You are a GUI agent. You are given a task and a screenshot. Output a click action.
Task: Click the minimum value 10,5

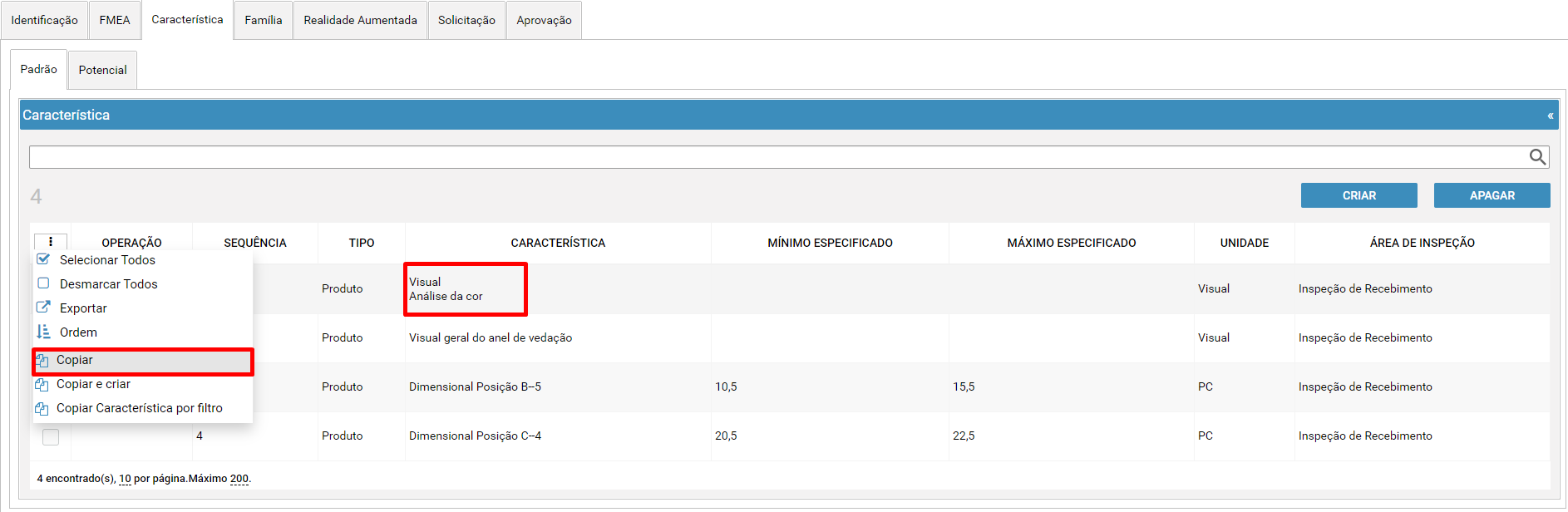pyautogui.click(x=726, y=386)
